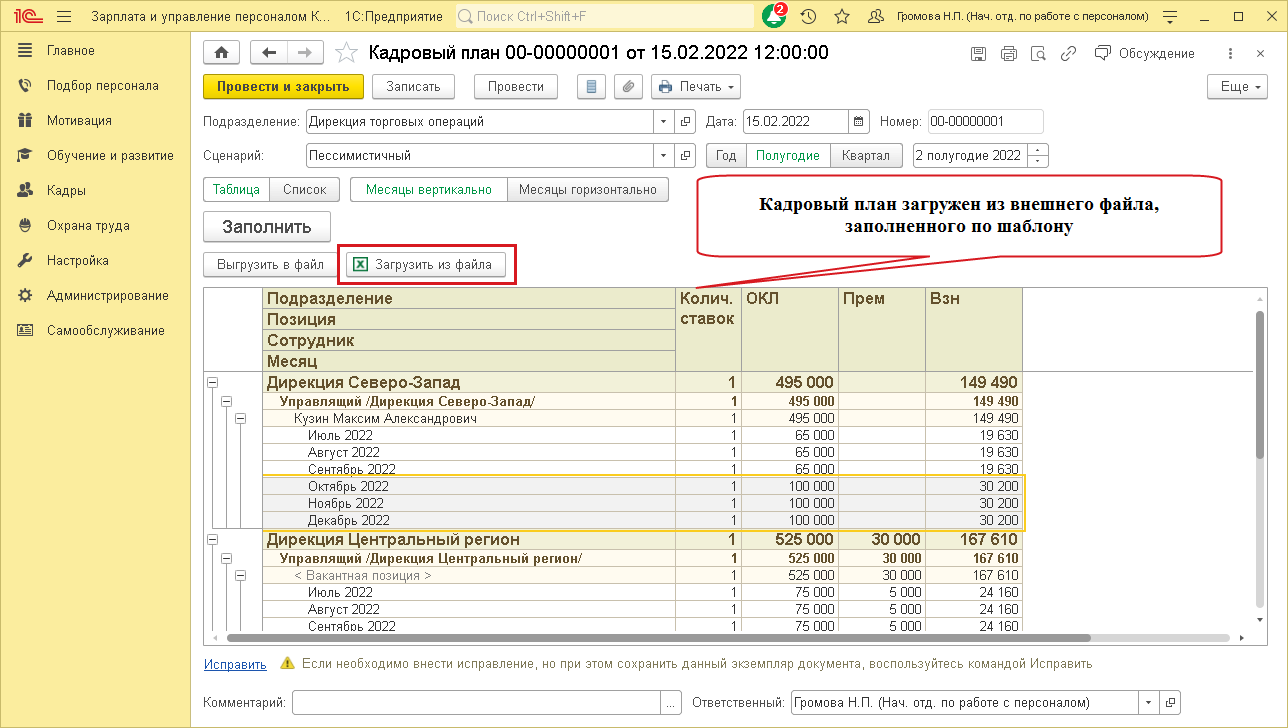The width and height of the screenshot is (1288, 728).
Task: Collapse Дирекция Северо-Запад tree node
Action: tap(212, 383)
